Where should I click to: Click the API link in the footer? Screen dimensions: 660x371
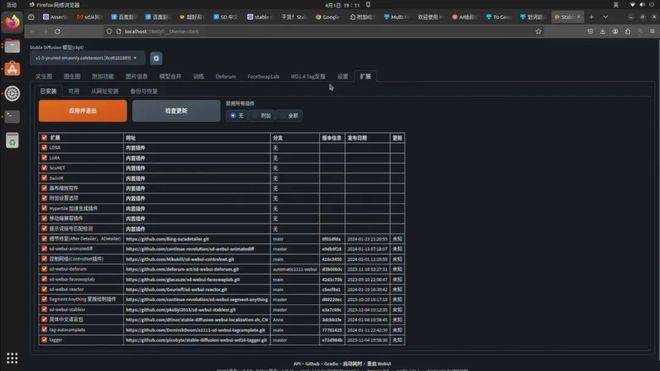[297, 364]
